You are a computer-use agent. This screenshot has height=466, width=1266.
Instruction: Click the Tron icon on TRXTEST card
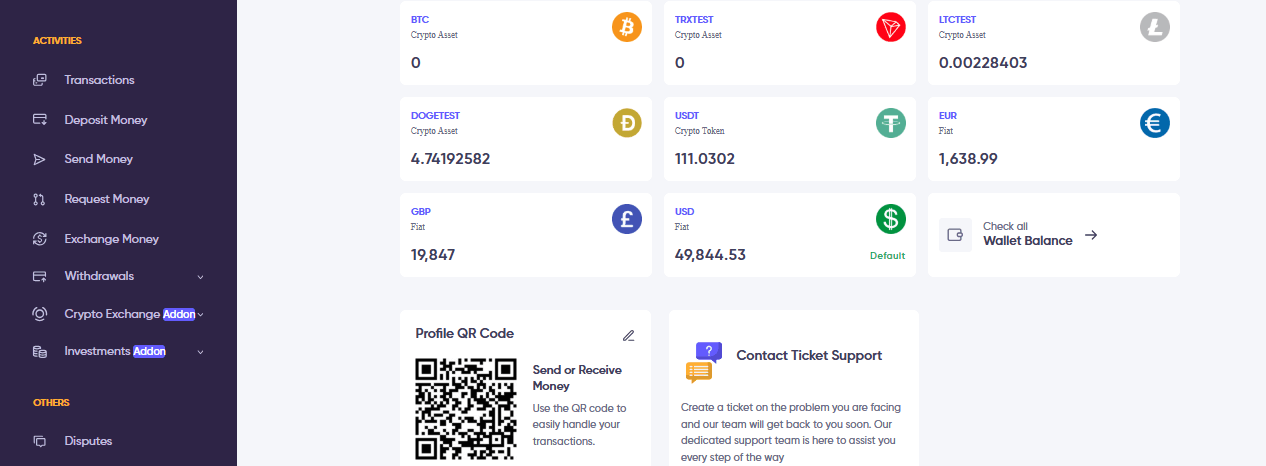890,28
